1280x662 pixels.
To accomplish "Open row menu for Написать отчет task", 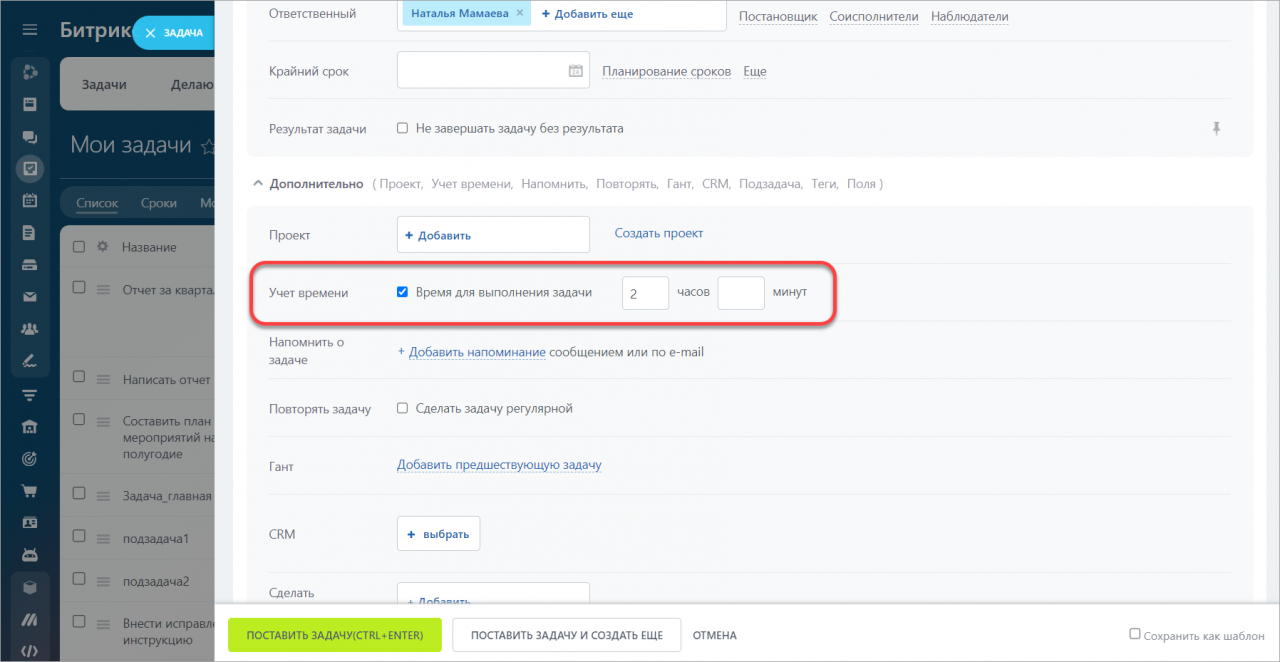I will coord(102,379).
